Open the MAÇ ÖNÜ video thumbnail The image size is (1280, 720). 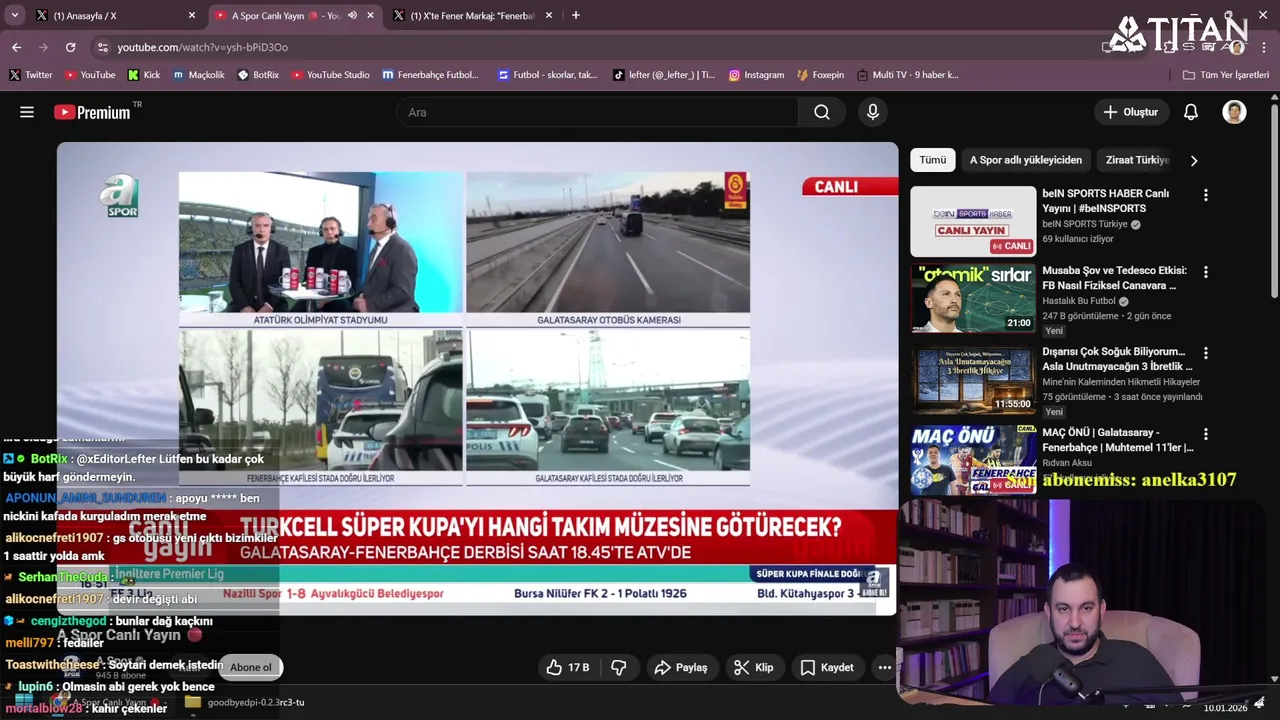(x=973, y=460)
